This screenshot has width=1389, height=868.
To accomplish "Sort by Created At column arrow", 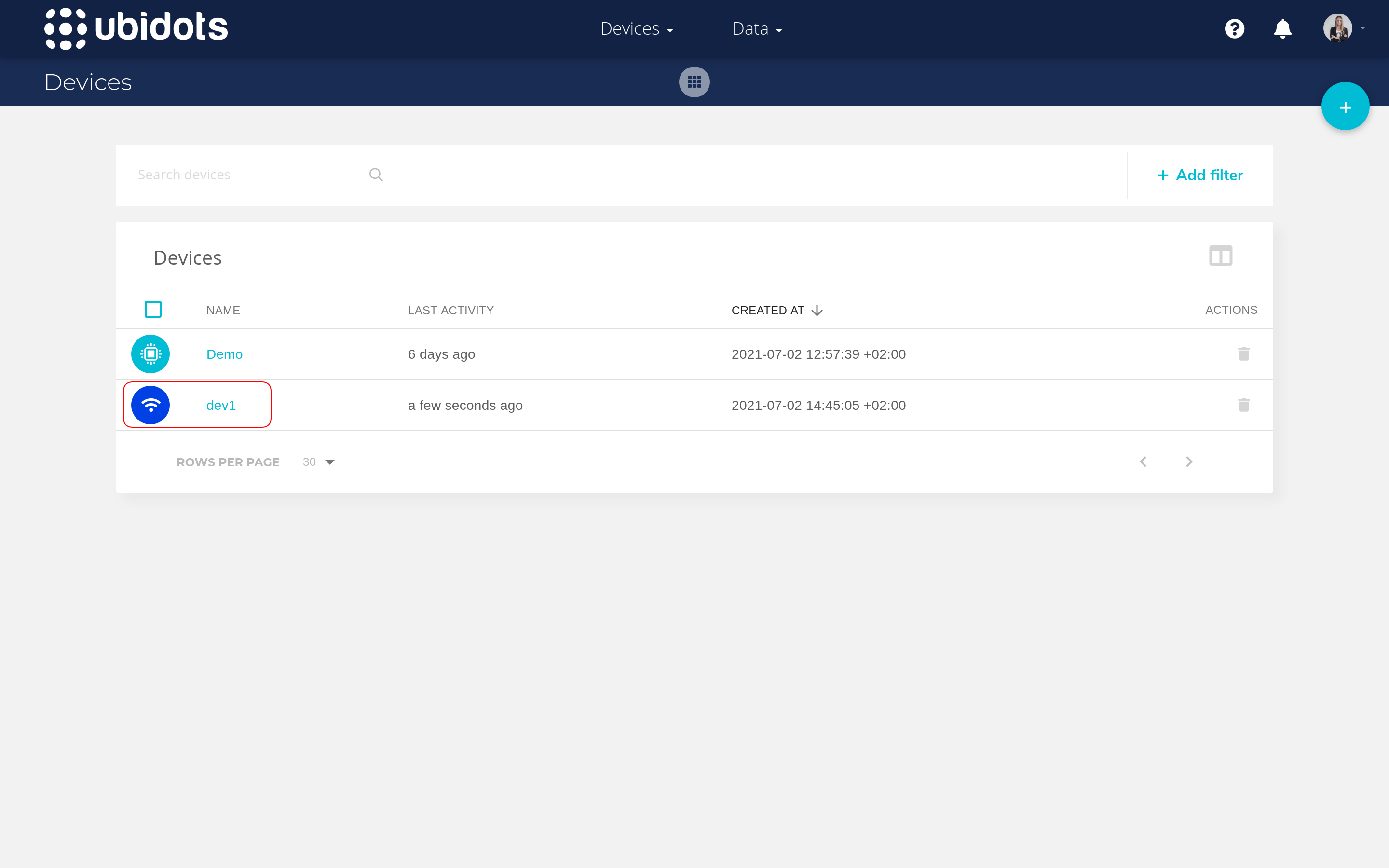I will tap(817, 311).
